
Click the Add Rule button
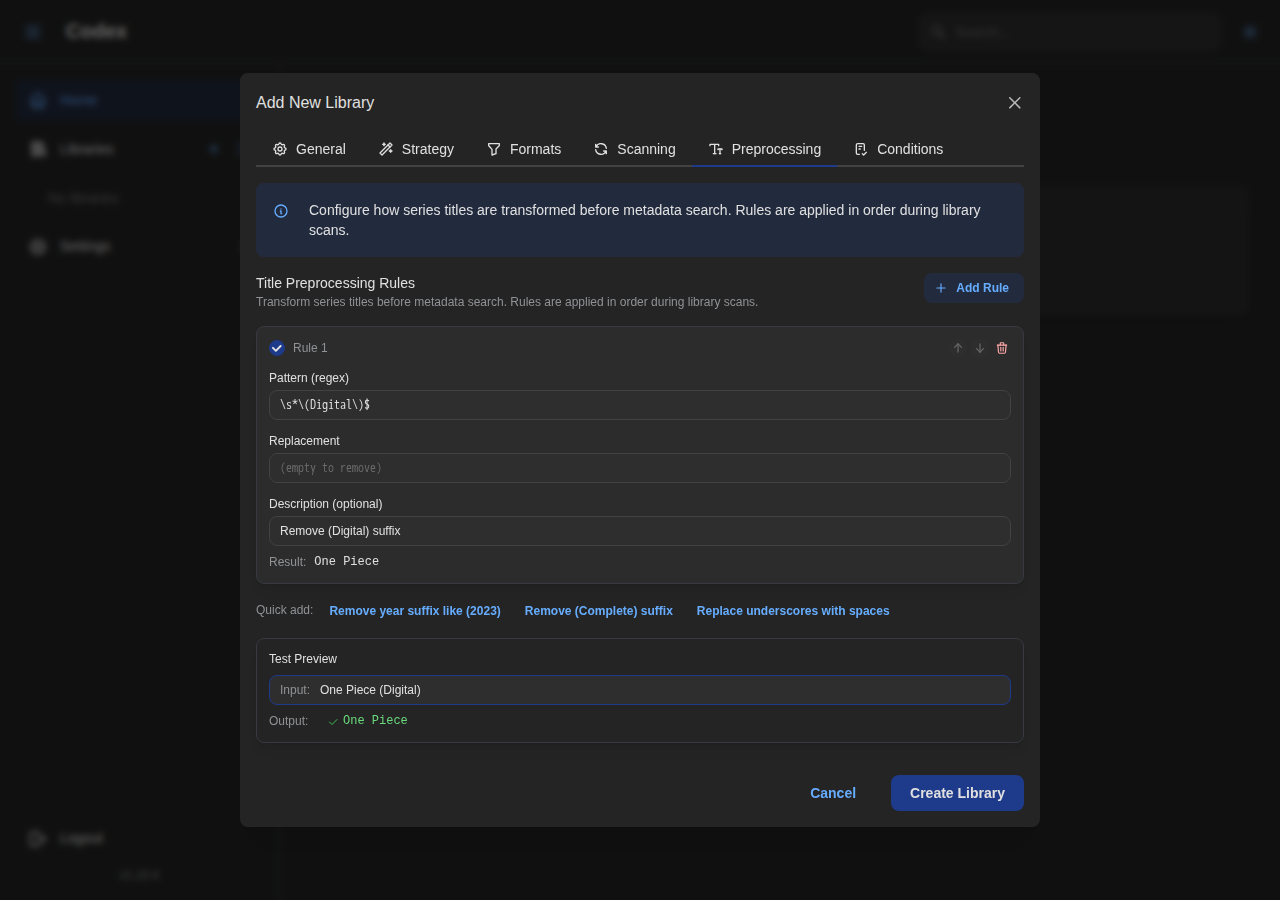973,288
